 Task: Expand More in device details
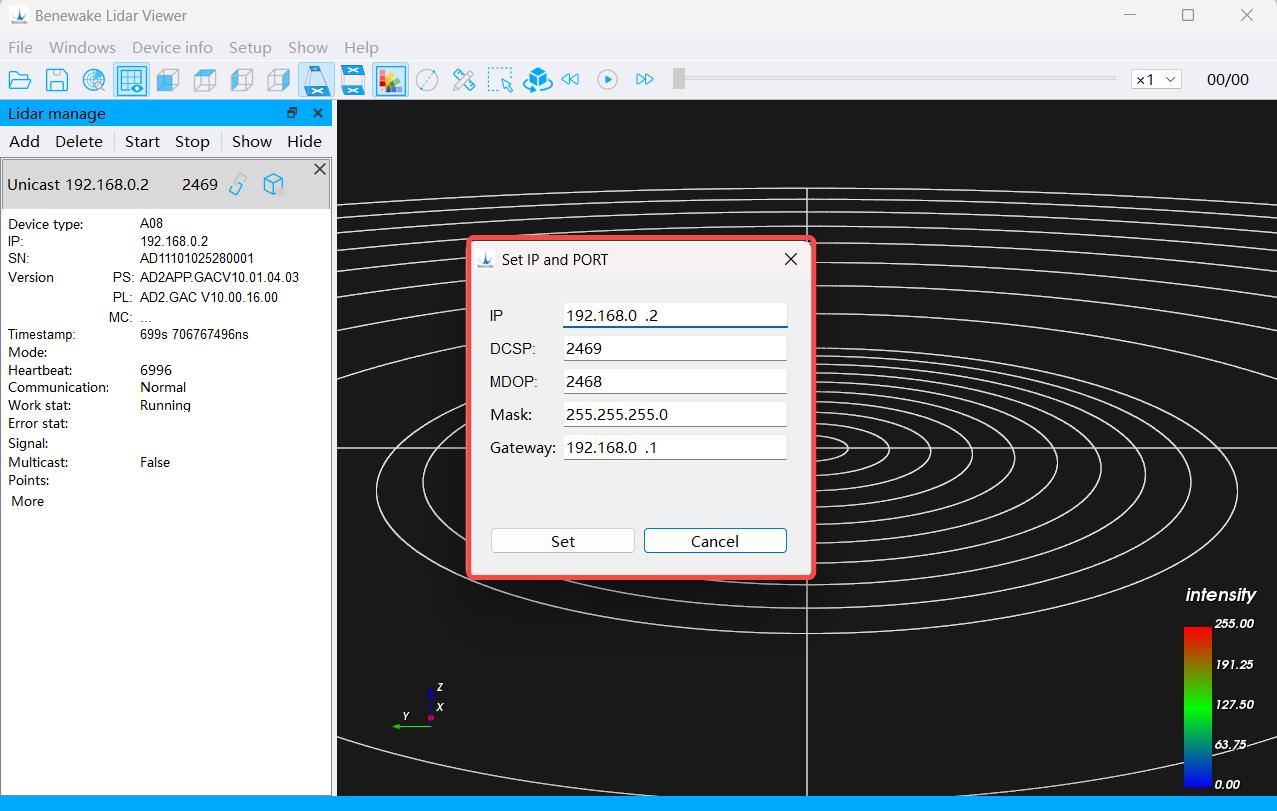tap(28, 501)
